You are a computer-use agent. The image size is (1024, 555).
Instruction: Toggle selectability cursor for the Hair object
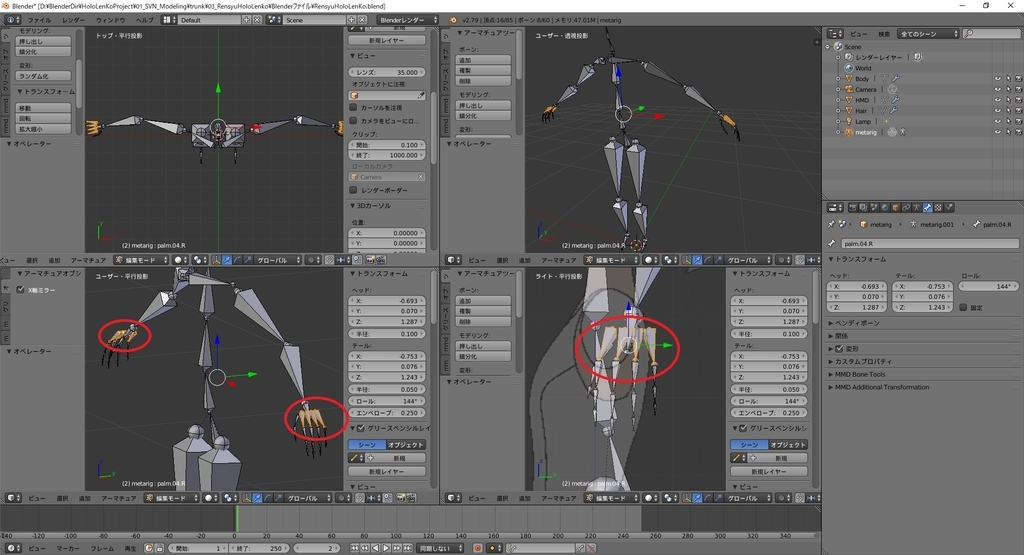point(1008,111)
